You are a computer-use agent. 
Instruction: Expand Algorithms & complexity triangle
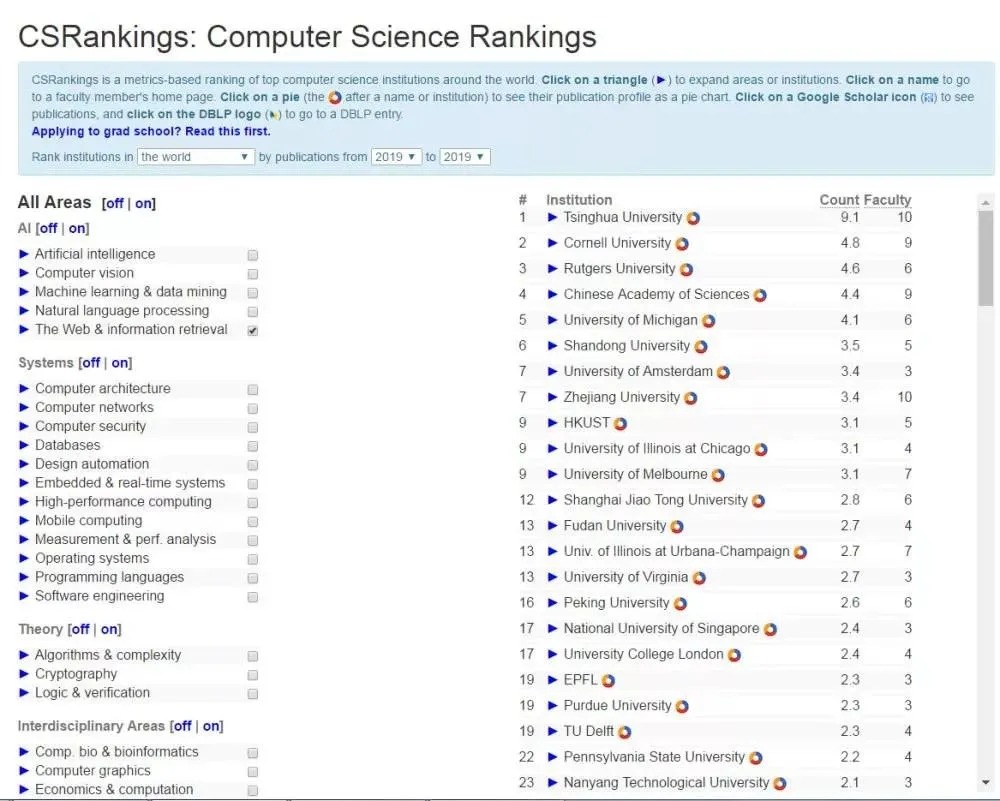24,655
